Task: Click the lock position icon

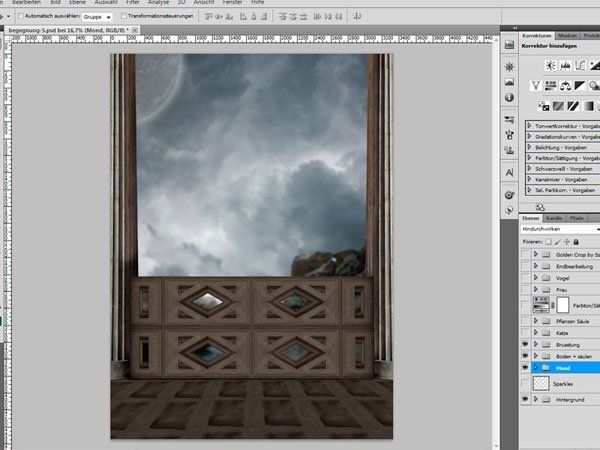Action: pos(567,242)
